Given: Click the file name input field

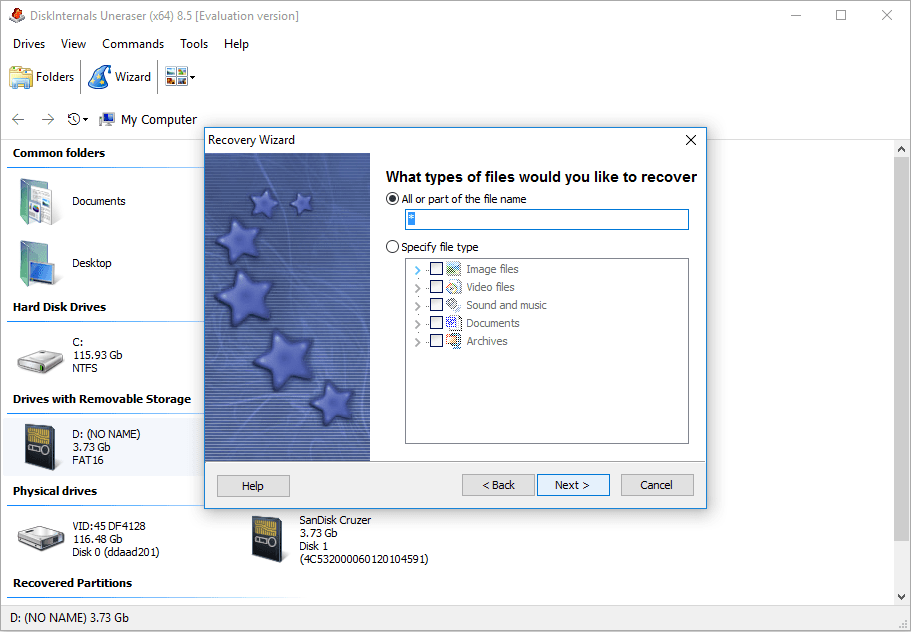Looking at the screenshot, I should coord(546,219).
